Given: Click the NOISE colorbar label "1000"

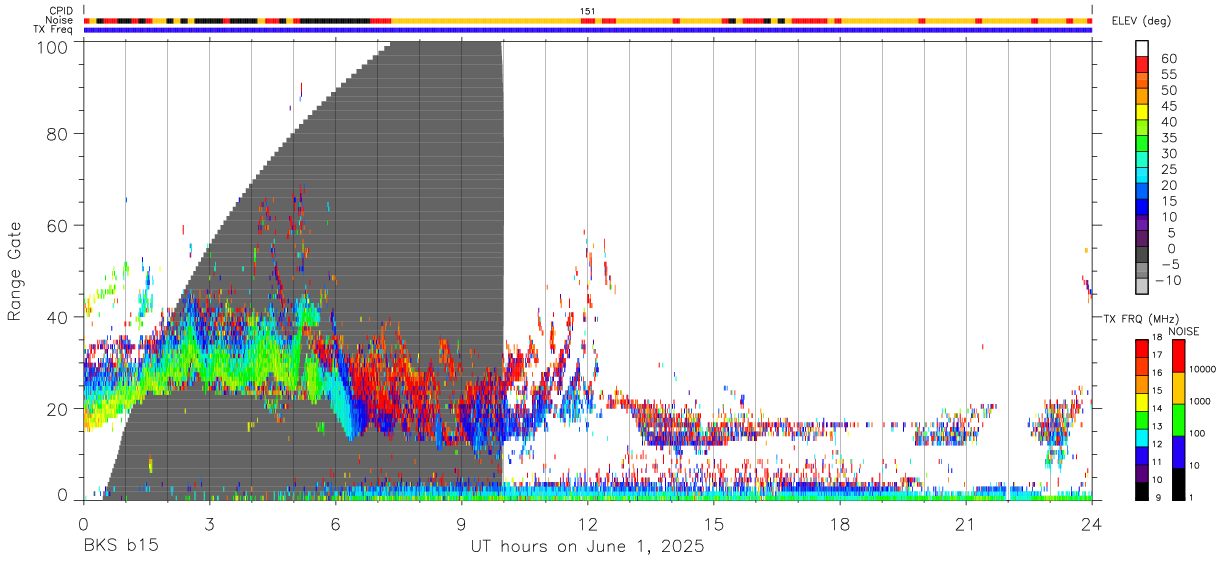Looking at the screenshot, I should pos(1201,401).
